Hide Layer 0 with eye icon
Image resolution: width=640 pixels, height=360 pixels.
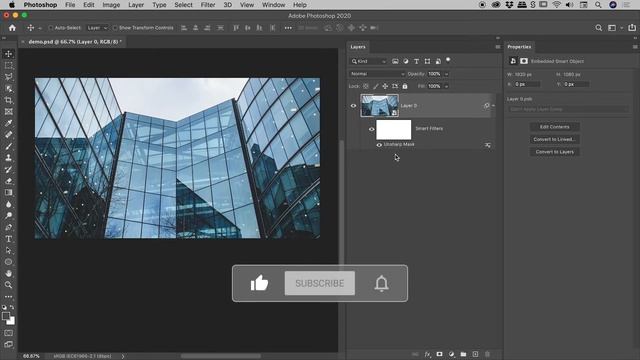(x=353, y=106)
